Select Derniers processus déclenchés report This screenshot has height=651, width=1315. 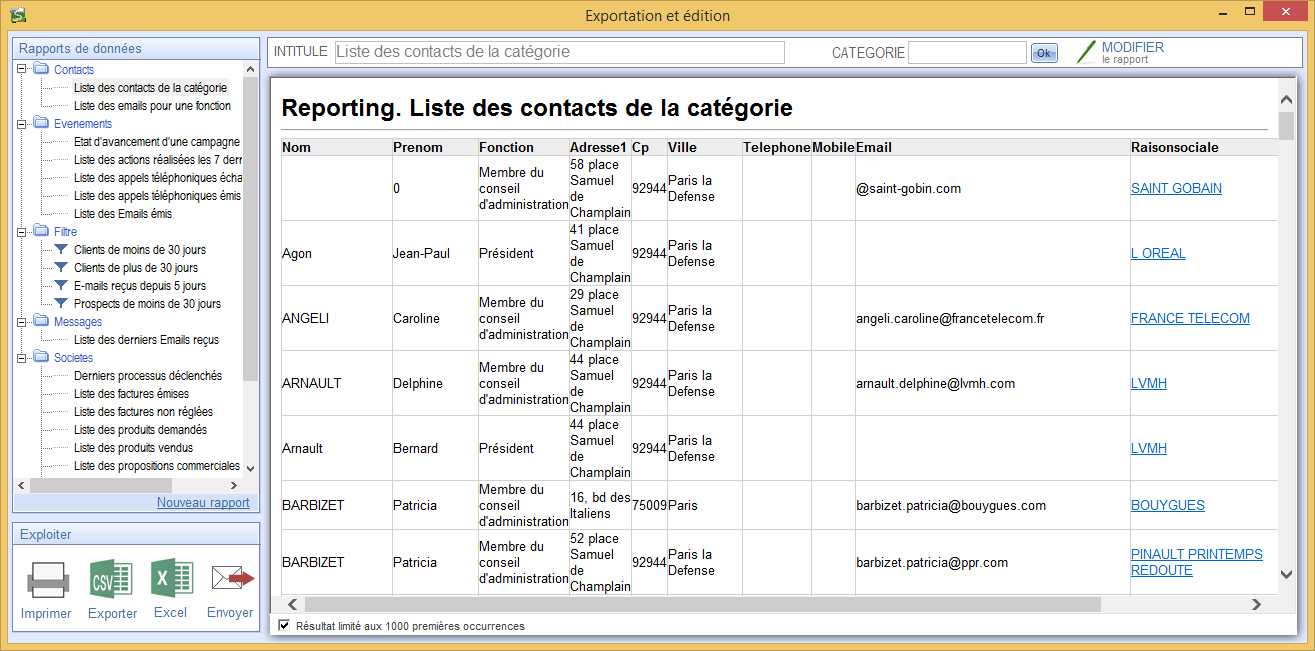[148, 376]
